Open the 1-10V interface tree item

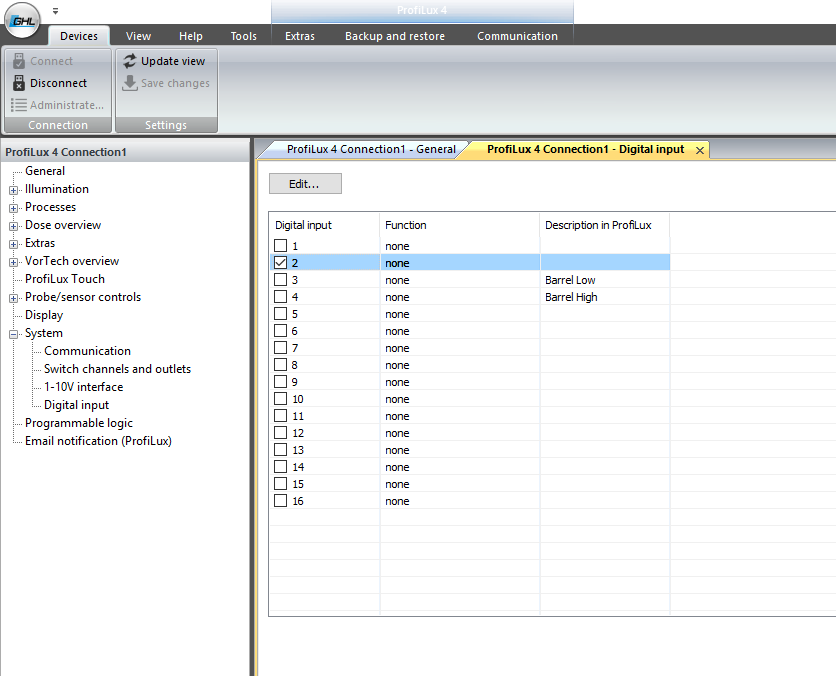pyautogui.click(x=84, y=387)
